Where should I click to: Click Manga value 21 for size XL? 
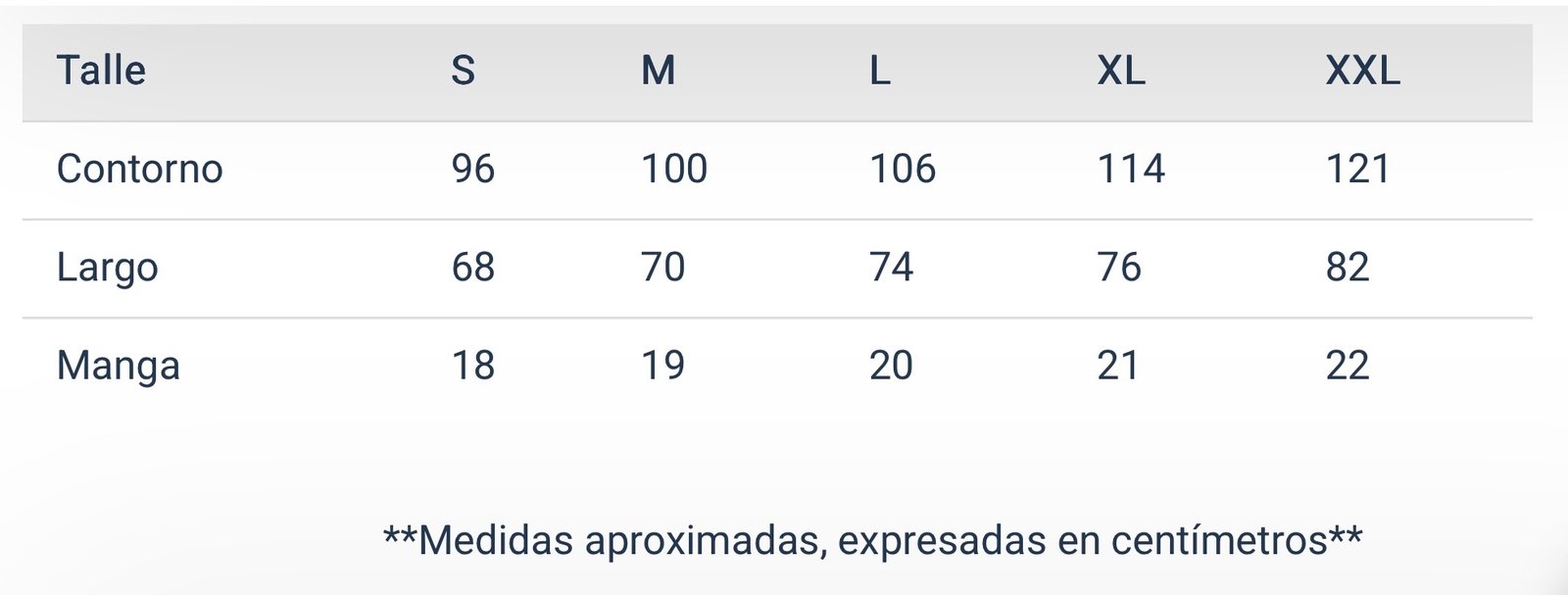(1118, 366)
